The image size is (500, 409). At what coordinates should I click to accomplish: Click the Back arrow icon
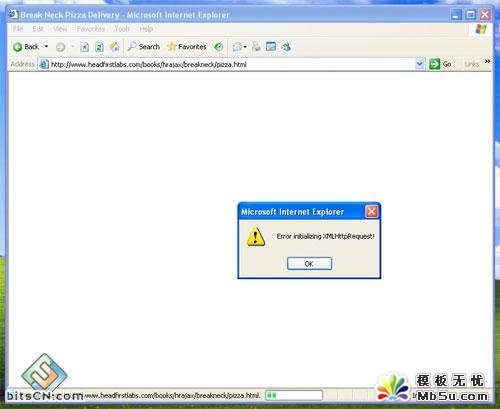coord(17,47)
